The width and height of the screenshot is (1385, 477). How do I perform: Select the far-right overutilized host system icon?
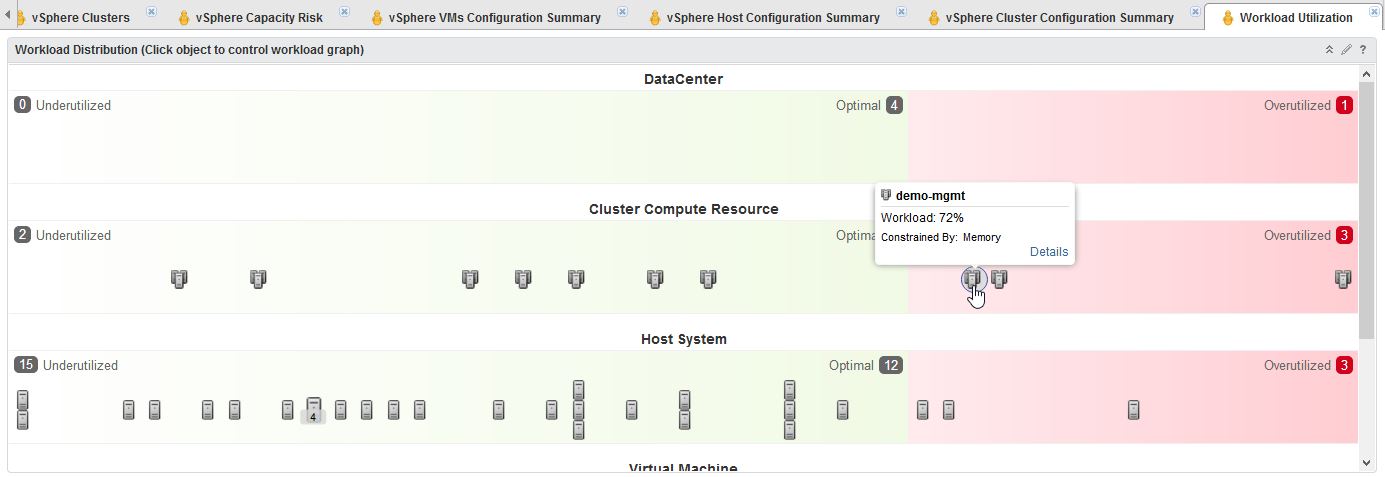[x=1133, y=410]
